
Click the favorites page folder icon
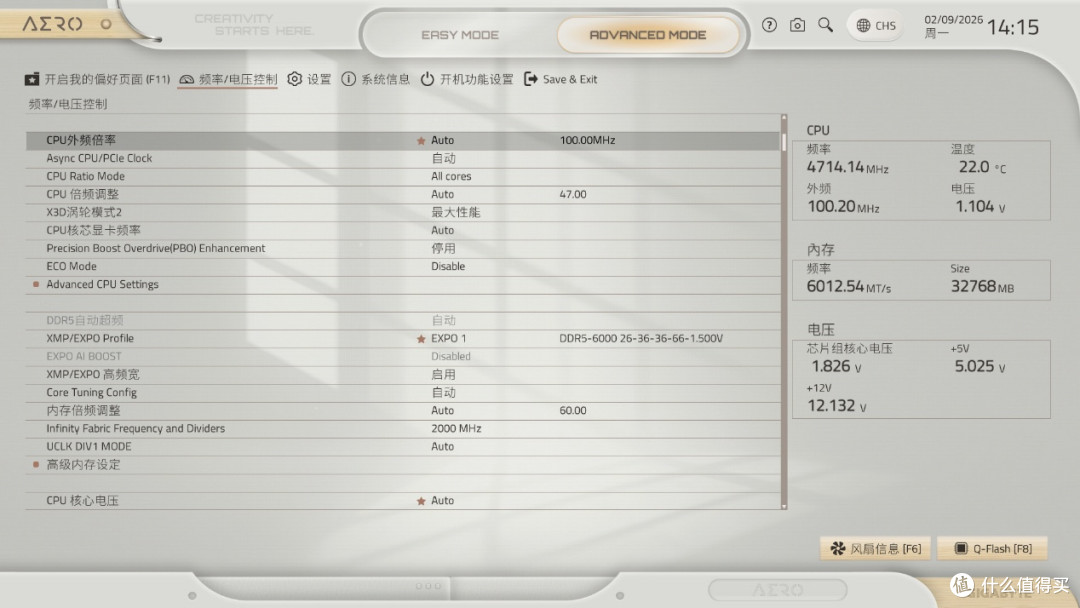[x=32, y=79]
